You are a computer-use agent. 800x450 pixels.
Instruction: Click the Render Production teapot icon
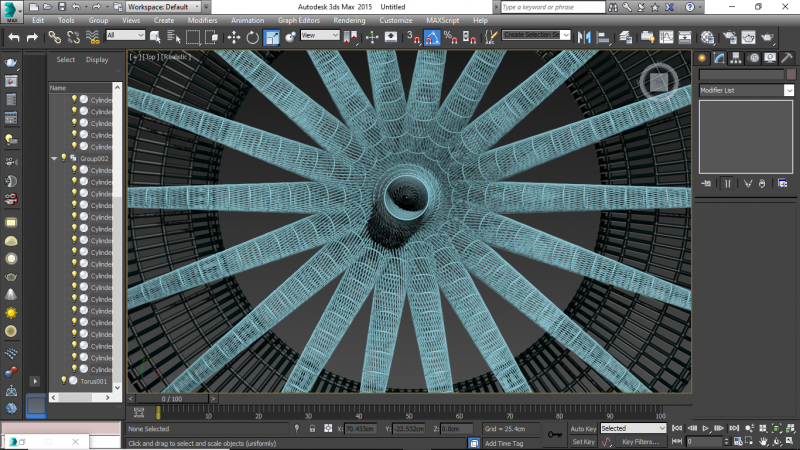pyautogui.click(x=767, y=37)
